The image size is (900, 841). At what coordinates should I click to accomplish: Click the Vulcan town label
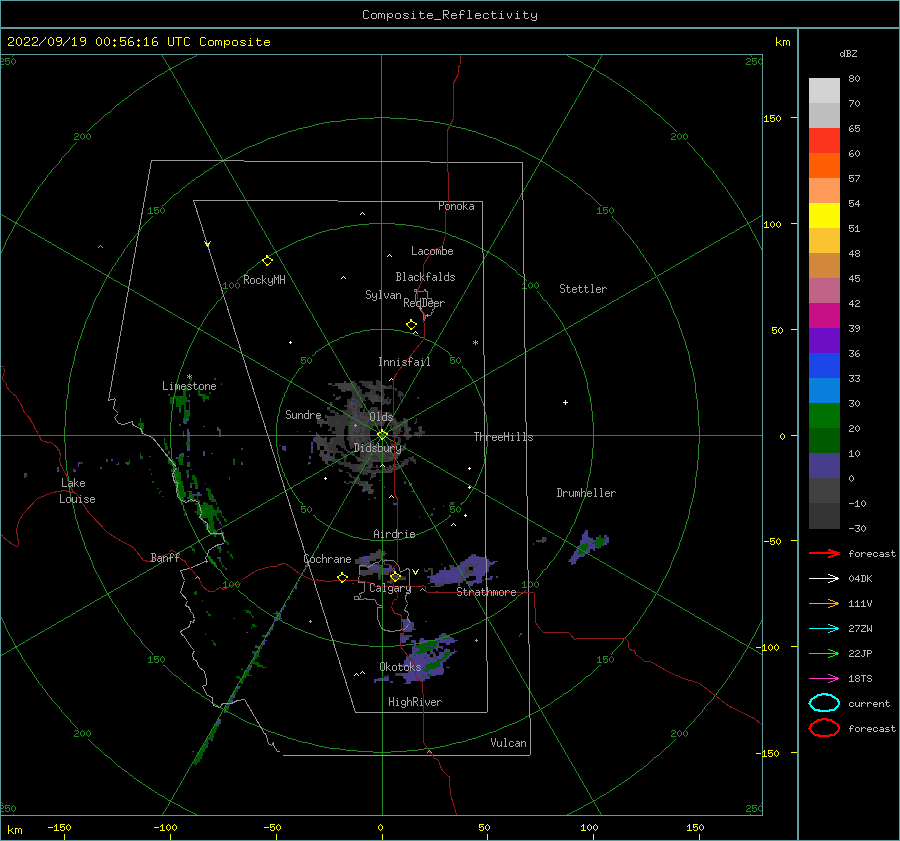508,743
